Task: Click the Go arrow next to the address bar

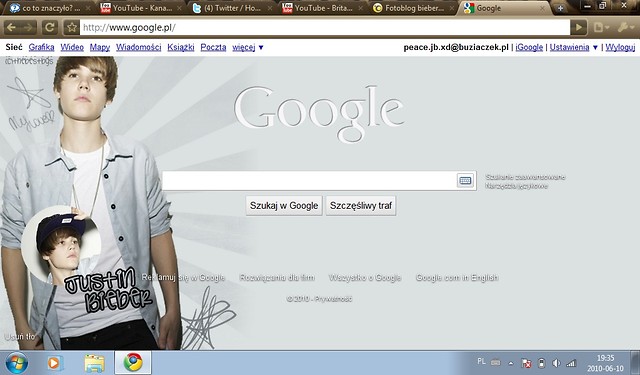Action: 579,27
